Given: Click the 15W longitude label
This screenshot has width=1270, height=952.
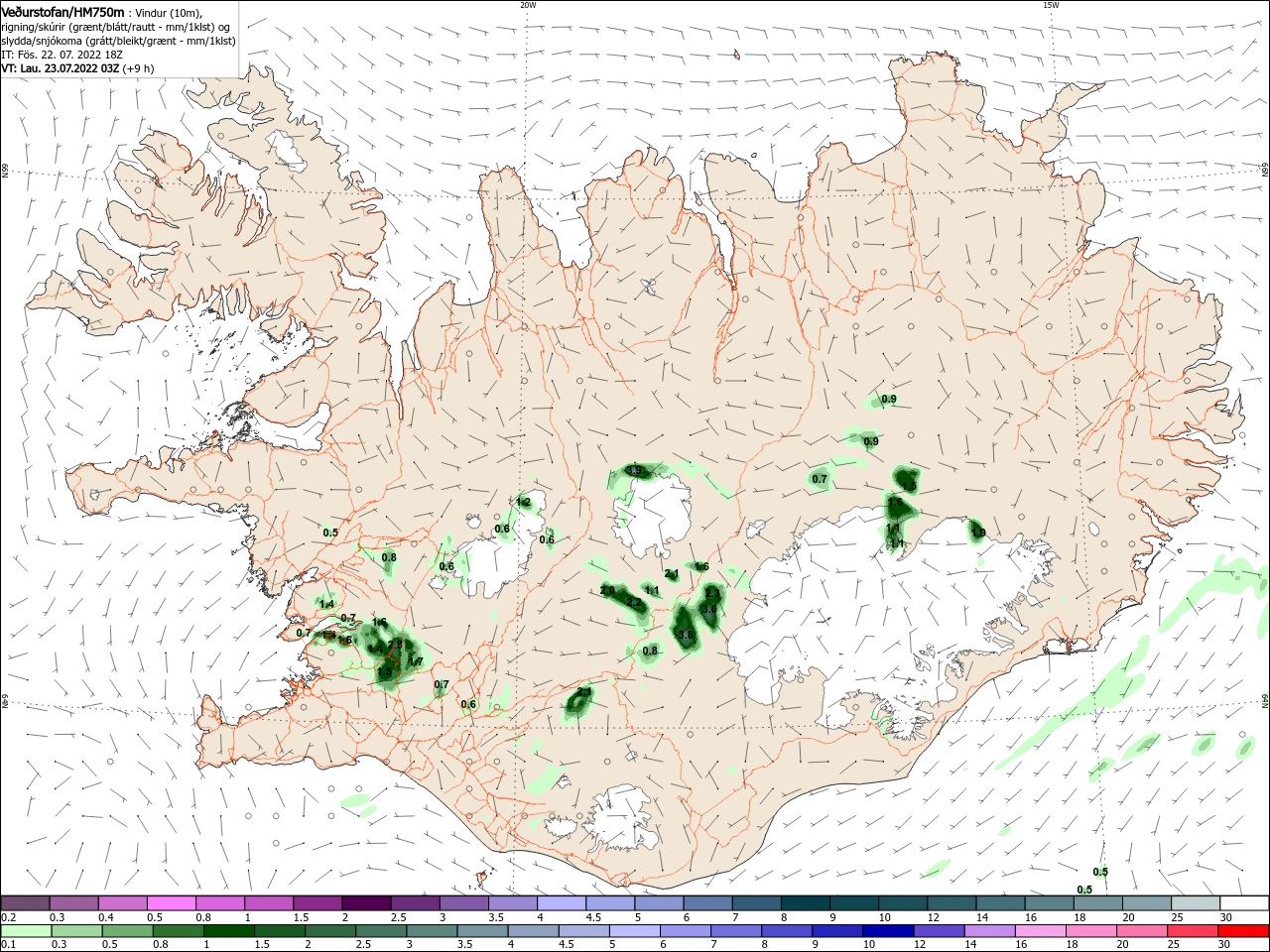Looking at the screenshot, I should point(1050,5).
